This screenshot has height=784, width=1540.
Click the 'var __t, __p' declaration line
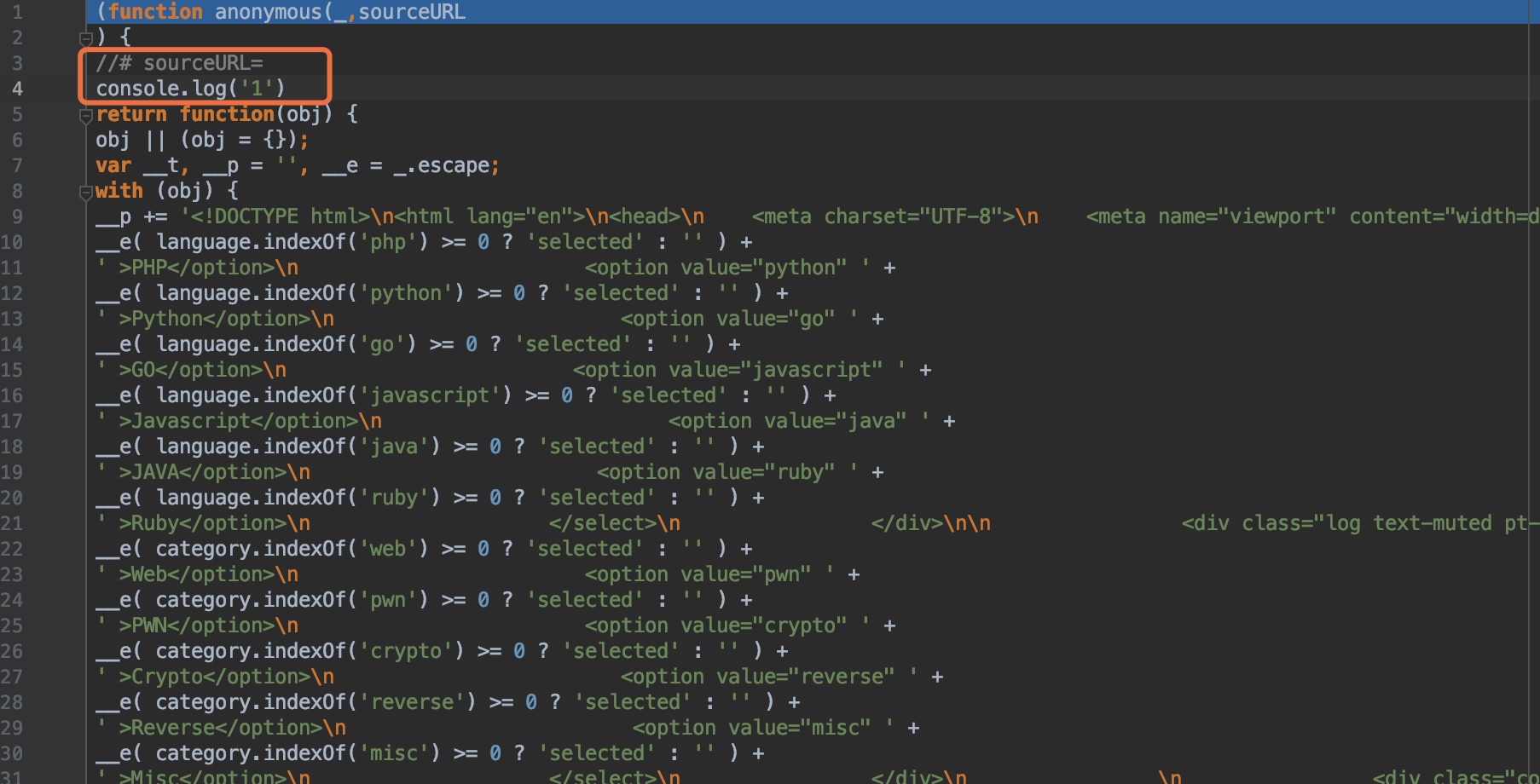point(298,165)
